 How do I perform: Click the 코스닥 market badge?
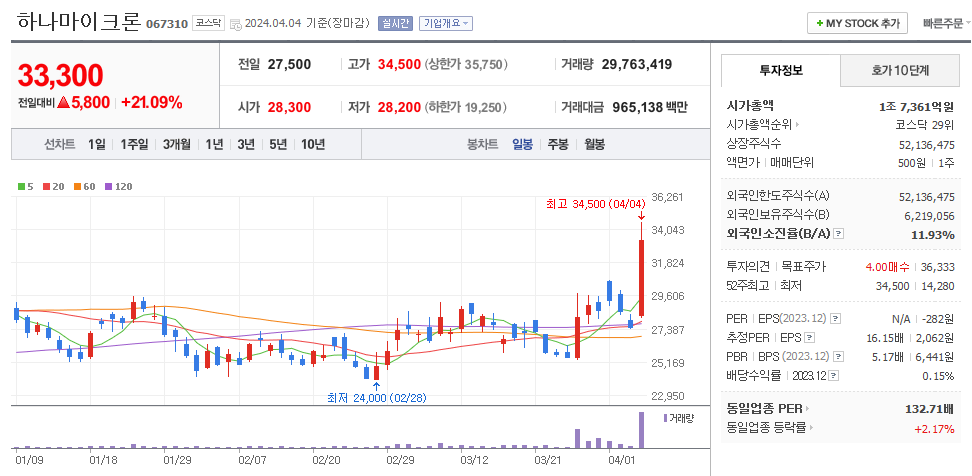tap(208, 23)
